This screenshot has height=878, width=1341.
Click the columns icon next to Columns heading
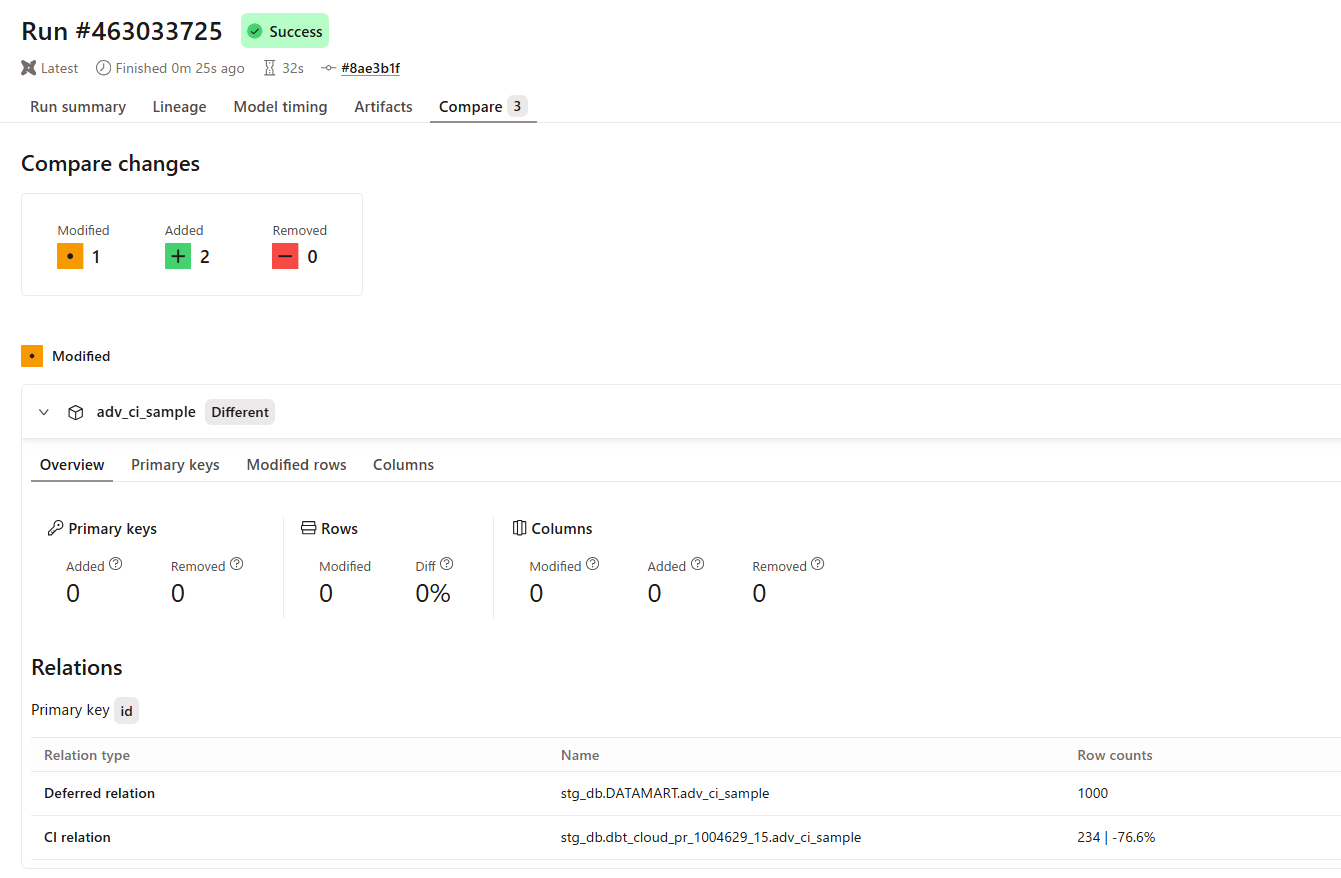[x=519, y=528]
